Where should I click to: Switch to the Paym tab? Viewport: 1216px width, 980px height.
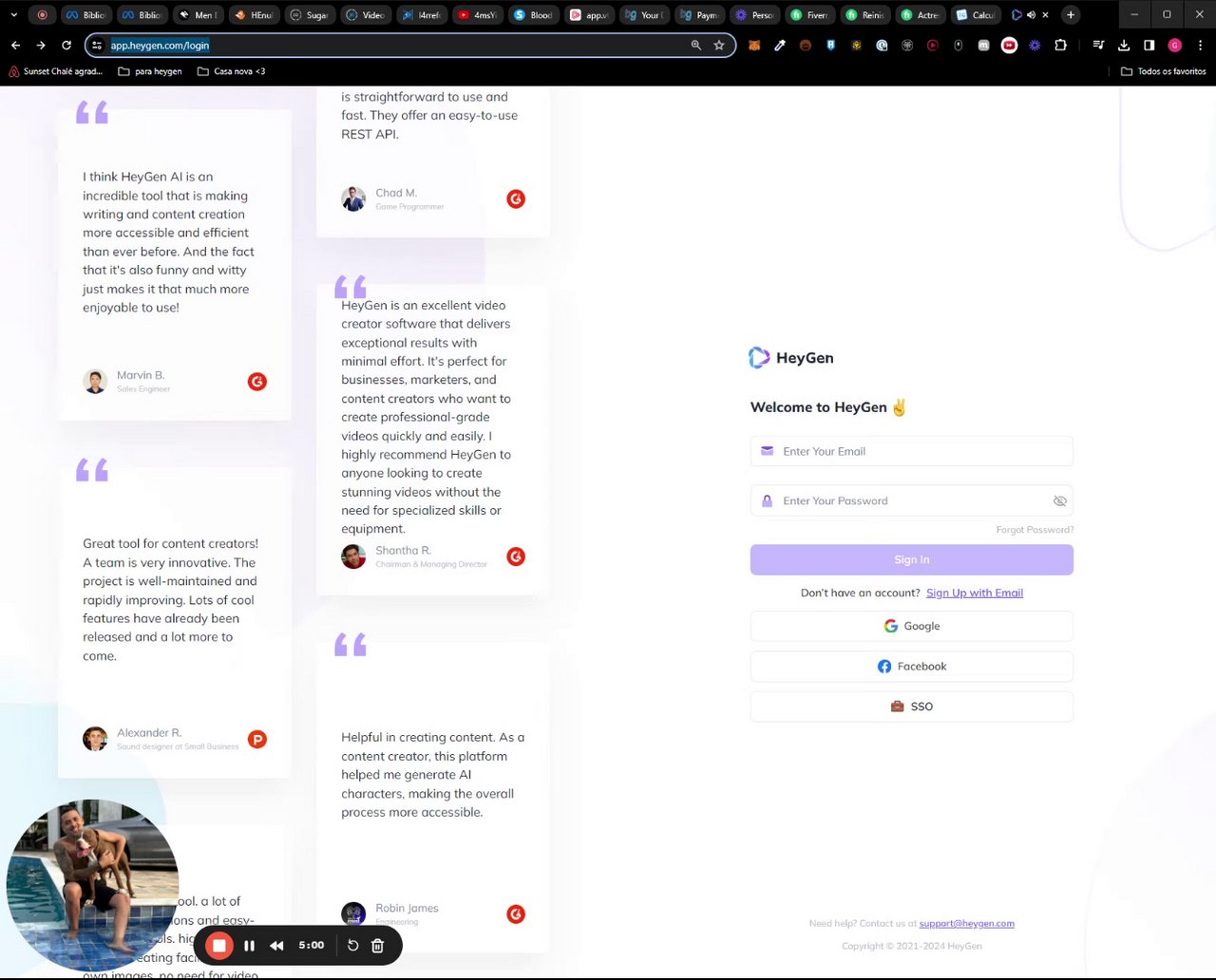coord(699,14)
